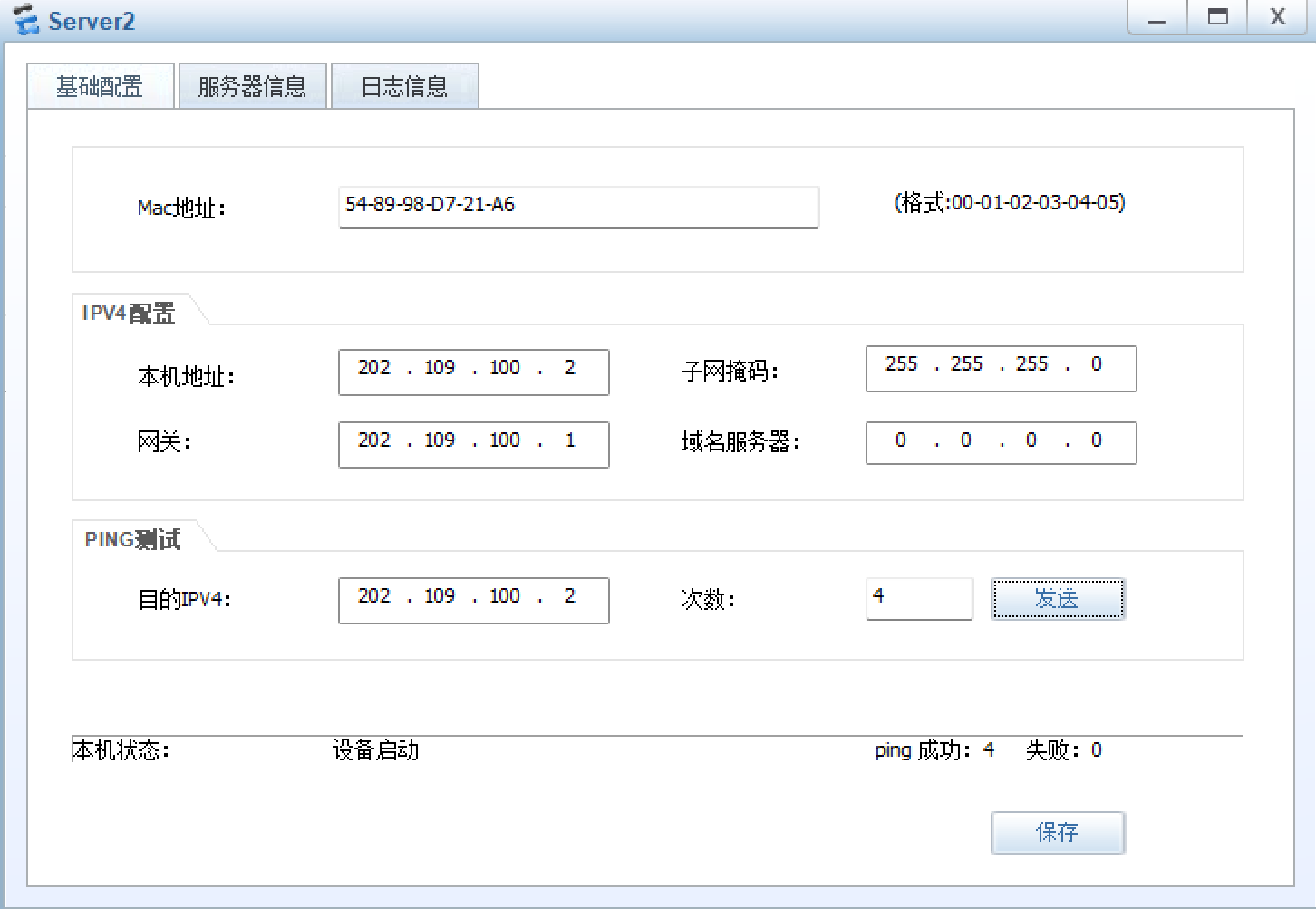1316x909 pixels.
Task: Maximize the Server2 window
Action: [1217, 18]
